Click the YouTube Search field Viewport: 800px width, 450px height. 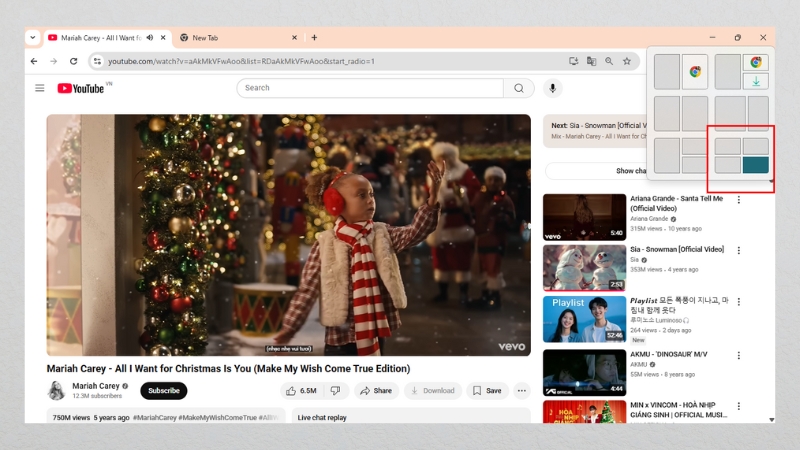370,88
